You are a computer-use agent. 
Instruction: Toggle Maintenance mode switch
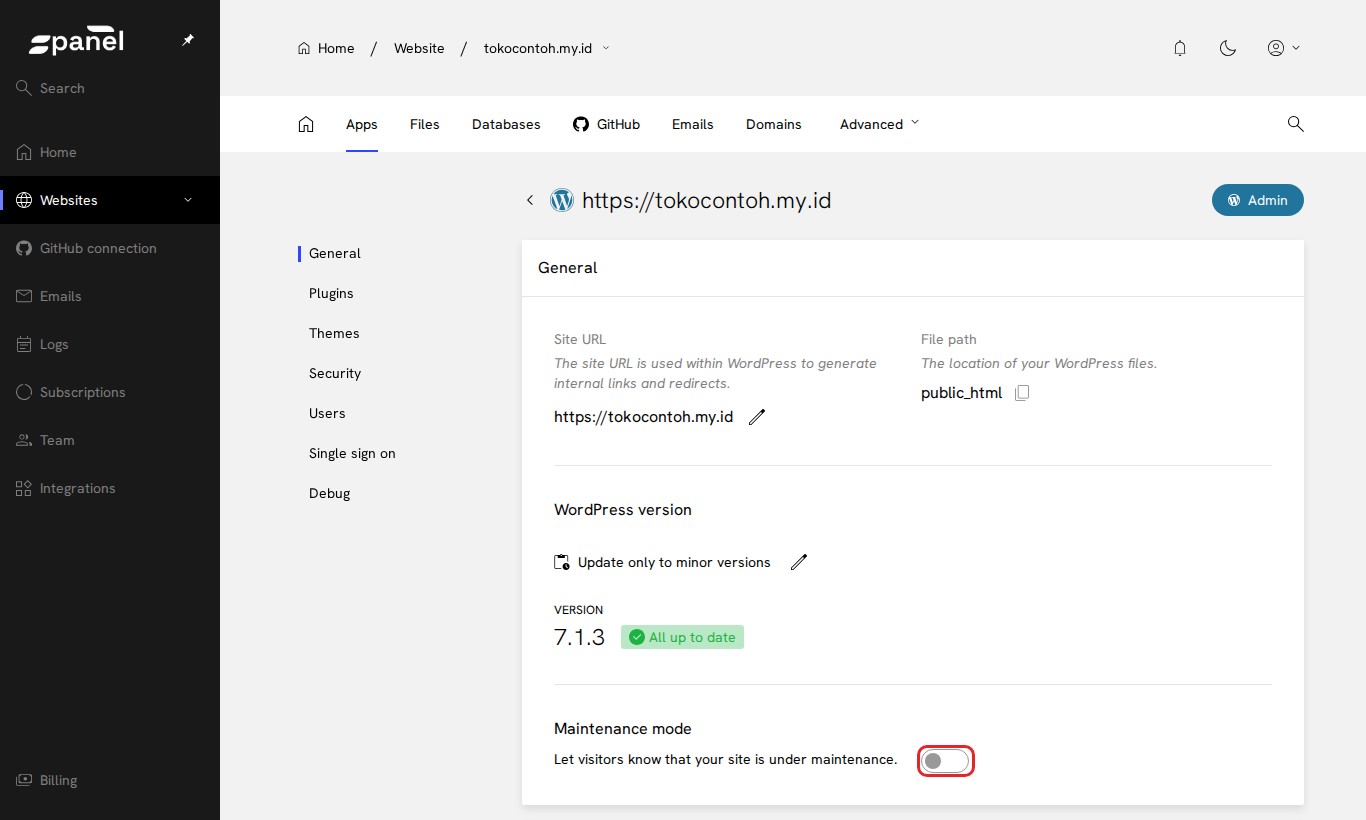coord(945,761)
